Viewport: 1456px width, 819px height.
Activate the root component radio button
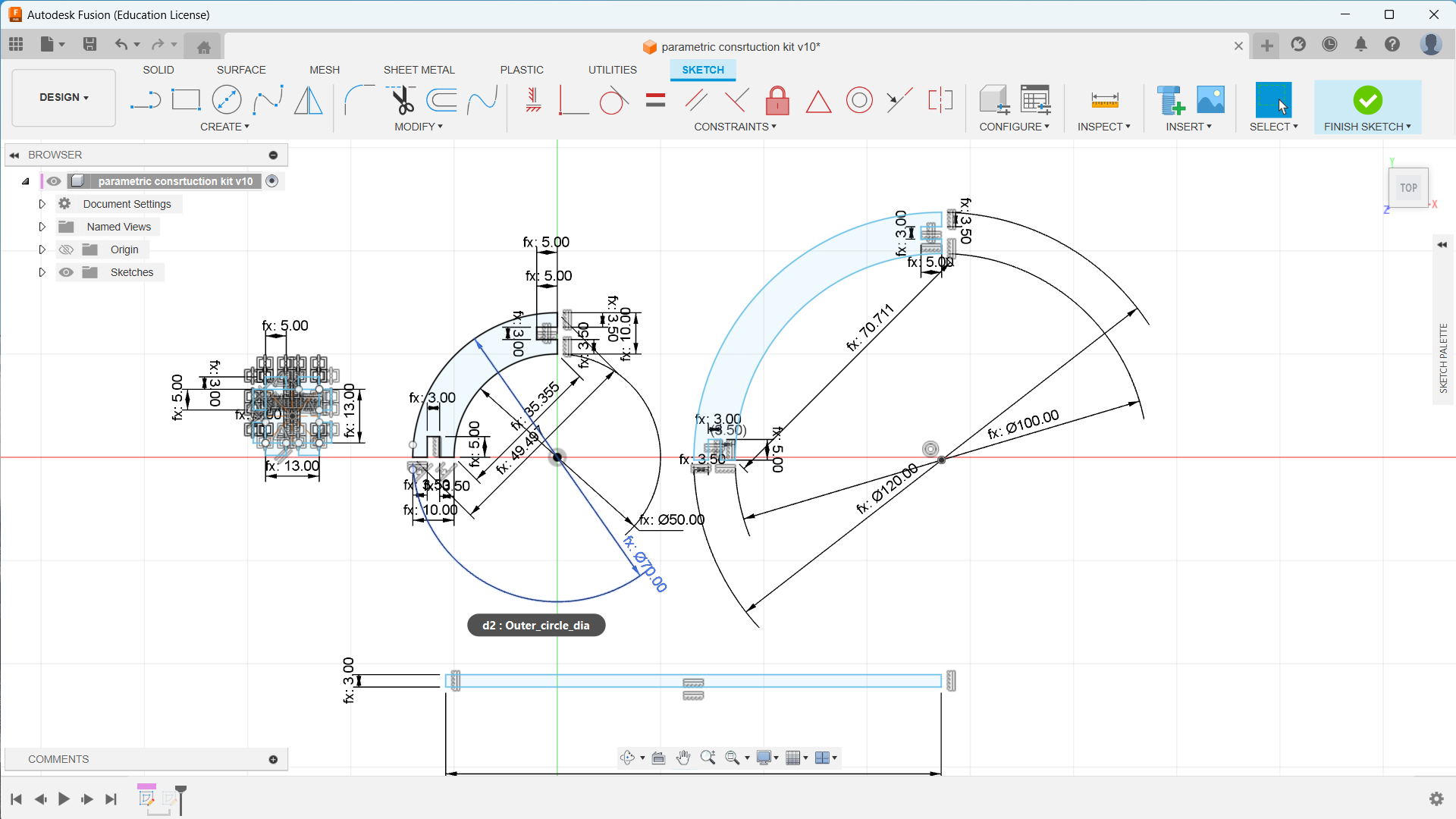272,181
